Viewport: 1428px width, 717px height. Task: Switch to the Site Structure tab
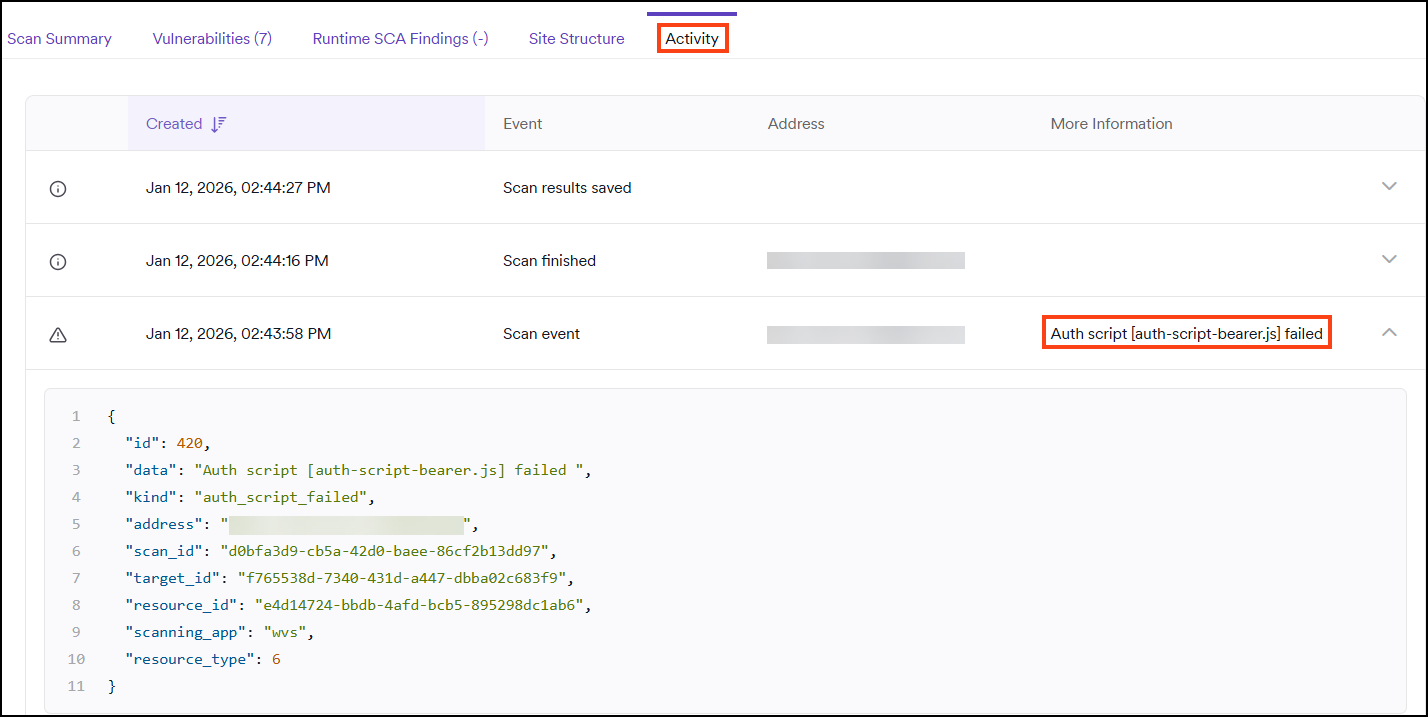pos(576,38)
